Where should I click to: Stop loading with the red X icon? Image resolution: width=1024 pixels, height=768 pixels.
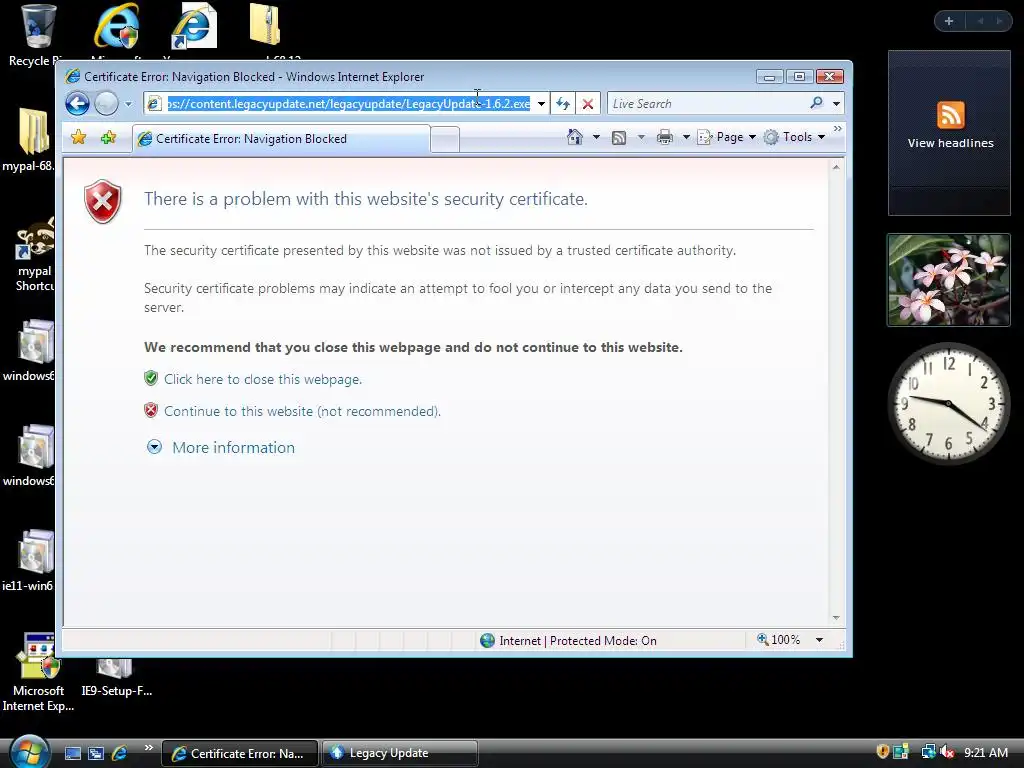pyautogui.click(x=588, y=104)
